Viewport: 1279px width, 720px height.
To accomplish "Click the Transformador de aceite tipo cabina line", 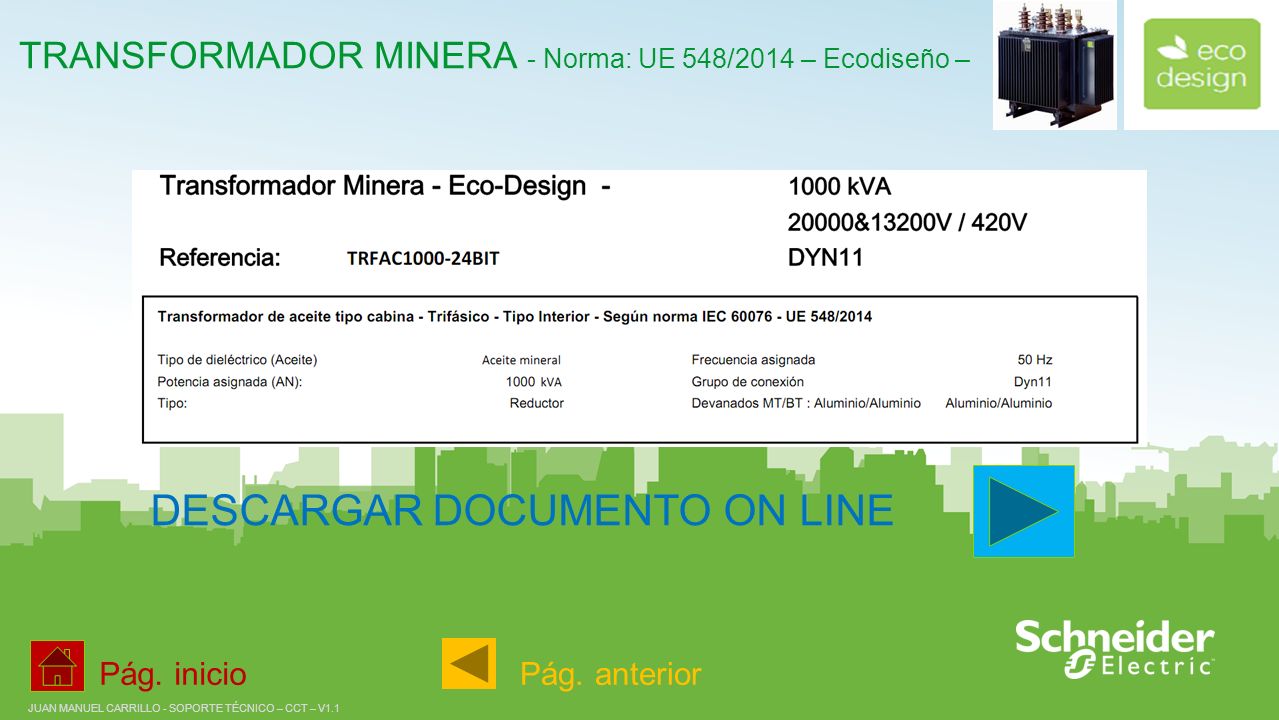I will (515, 317).
